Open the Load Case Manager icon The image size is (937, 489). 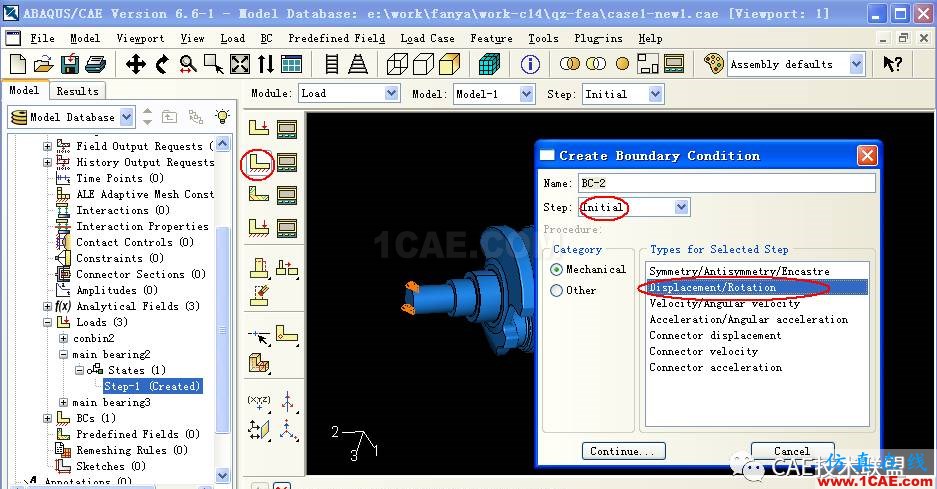(x=287, y=228)
